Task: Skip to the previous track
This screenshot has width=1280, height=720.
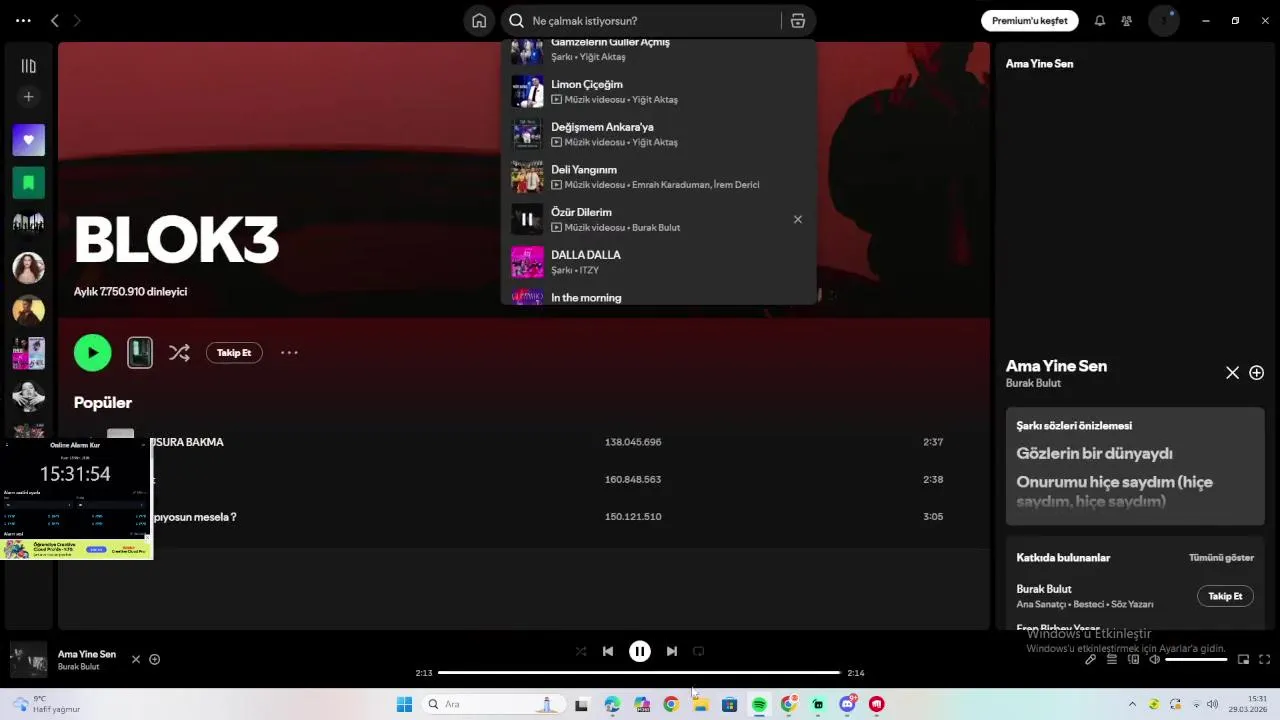Action: click(x=608, y=651)
